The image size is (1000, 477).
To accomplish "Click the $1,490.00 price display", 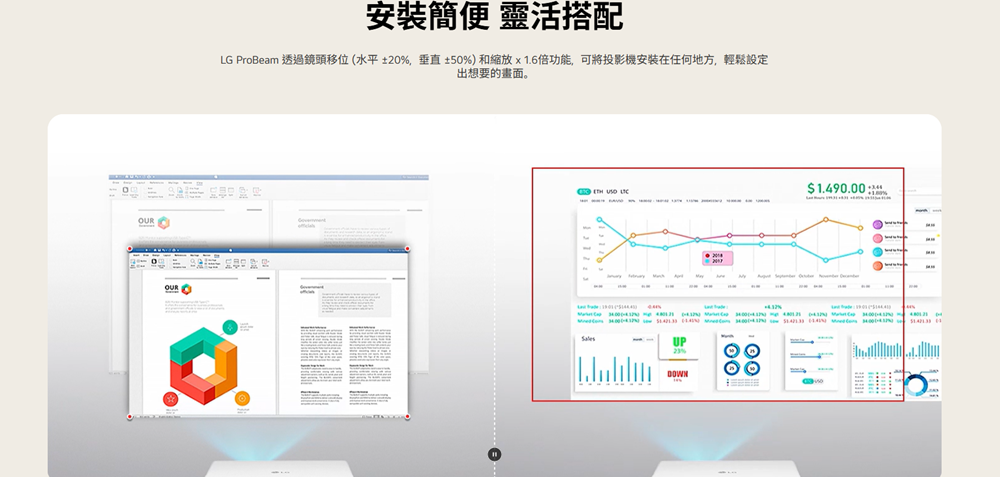I will 836,189.
